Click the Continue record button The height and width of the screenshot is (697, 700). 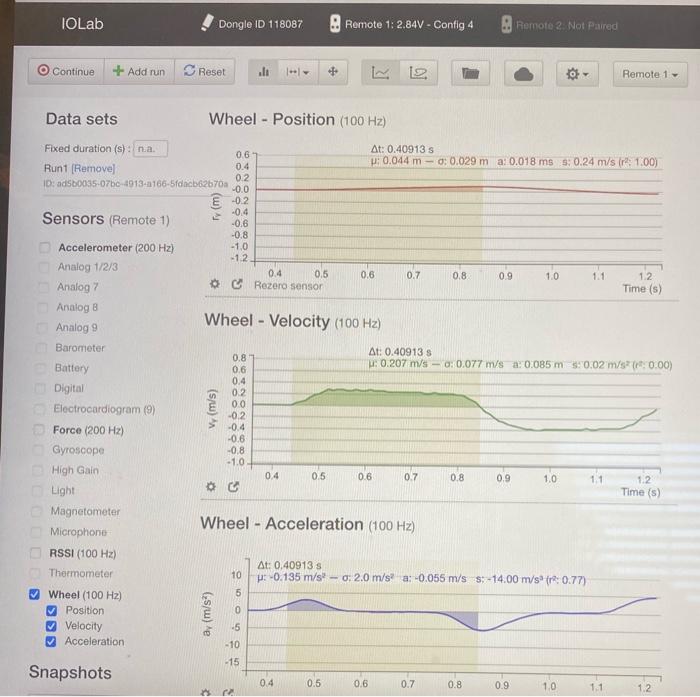point(66,71)
